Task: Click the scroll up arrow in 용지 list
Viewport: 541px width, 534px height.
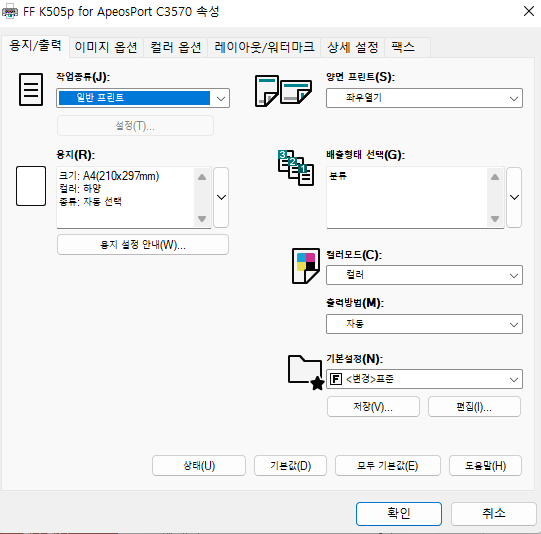Action: [202, 177]
